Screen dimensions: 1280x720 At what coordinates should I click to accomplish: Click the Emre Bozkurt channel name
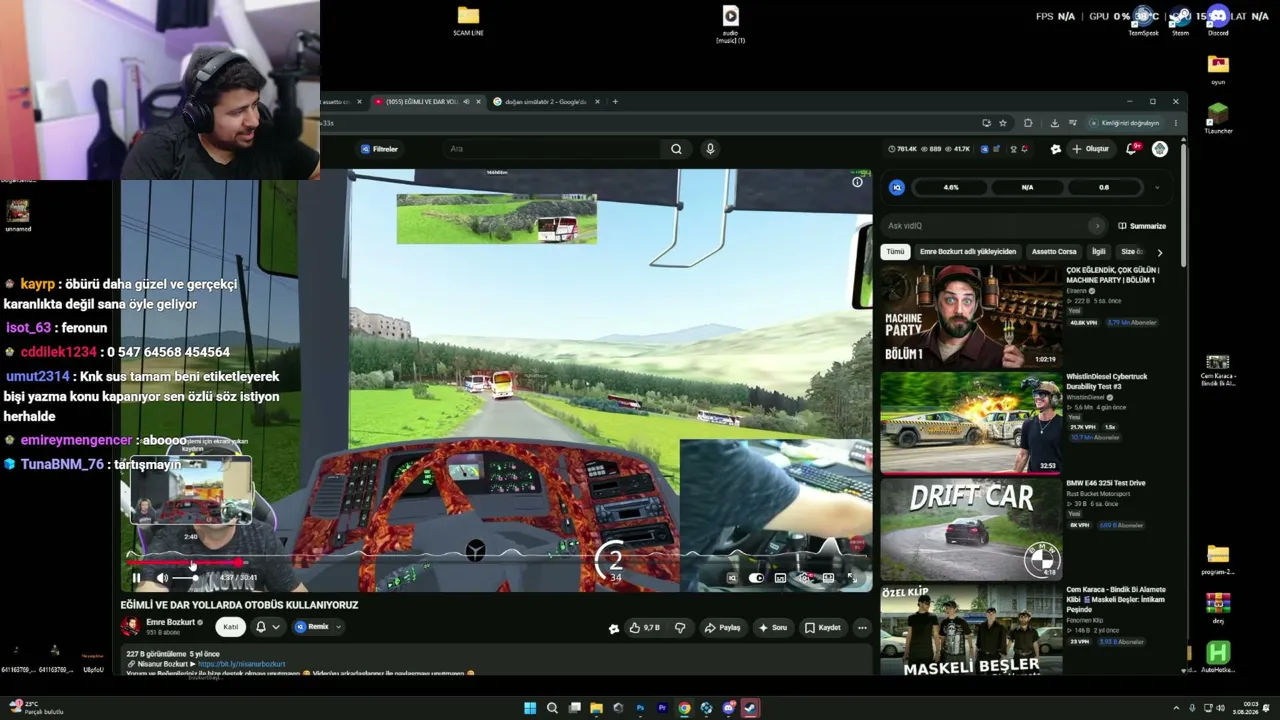click(x=171, y=622)
